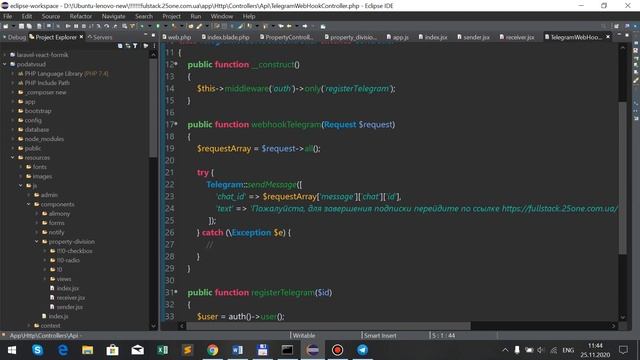Image resolution: width=640 pixels, height=360 pixels.
Task: Expand the app folder in tree
Action: pyautogui.click(x=13, y=102)
